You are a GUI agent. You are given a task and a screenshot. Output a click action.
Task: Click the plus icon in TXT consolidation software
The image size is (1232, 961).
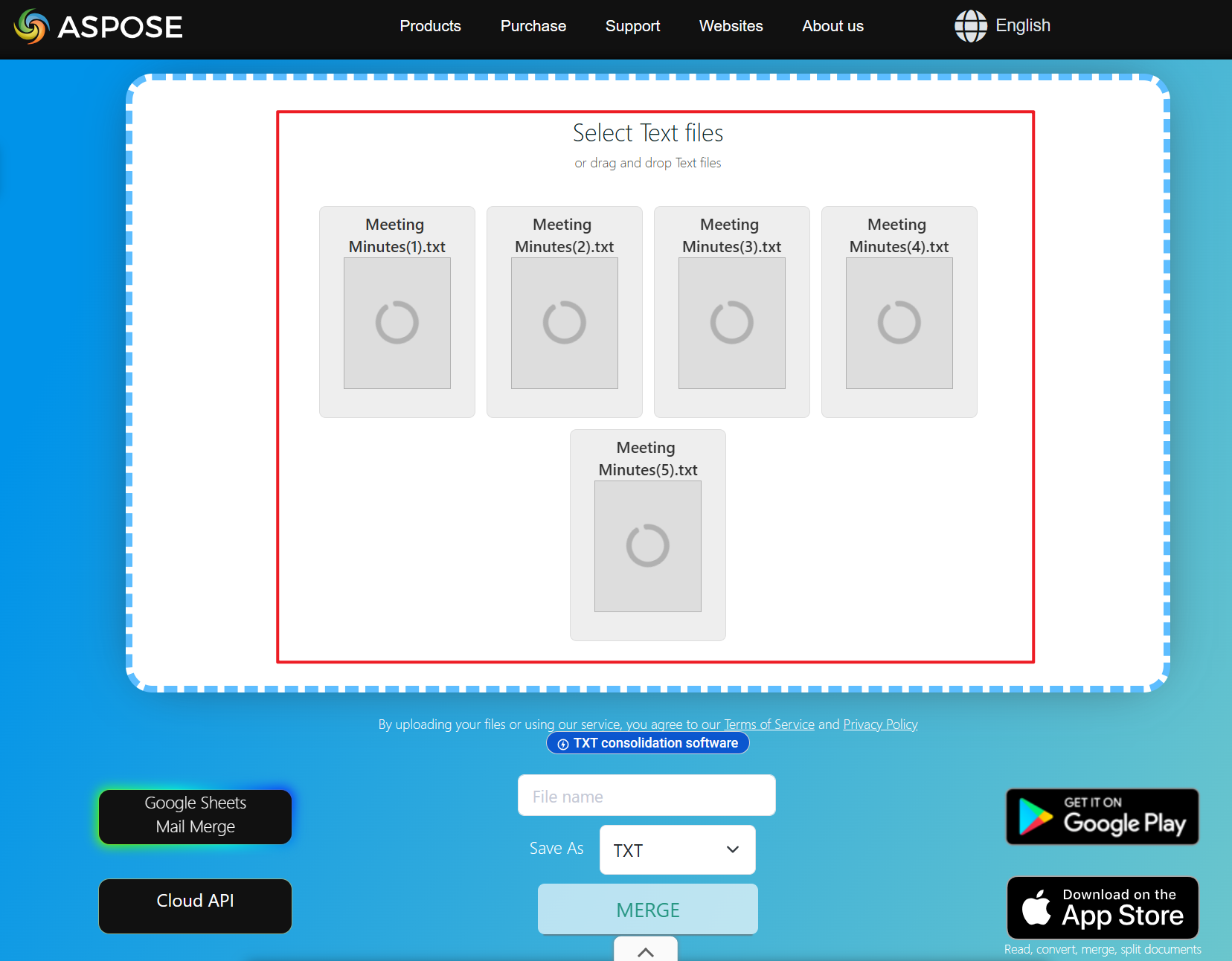[x=563, y=744]
